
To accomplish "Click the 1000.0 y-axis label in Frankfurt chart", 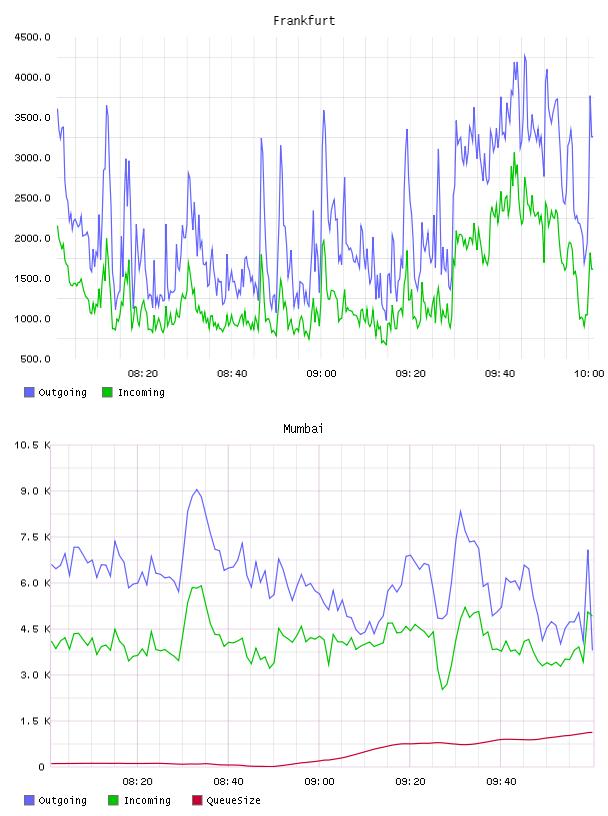I will coord(32,319).
